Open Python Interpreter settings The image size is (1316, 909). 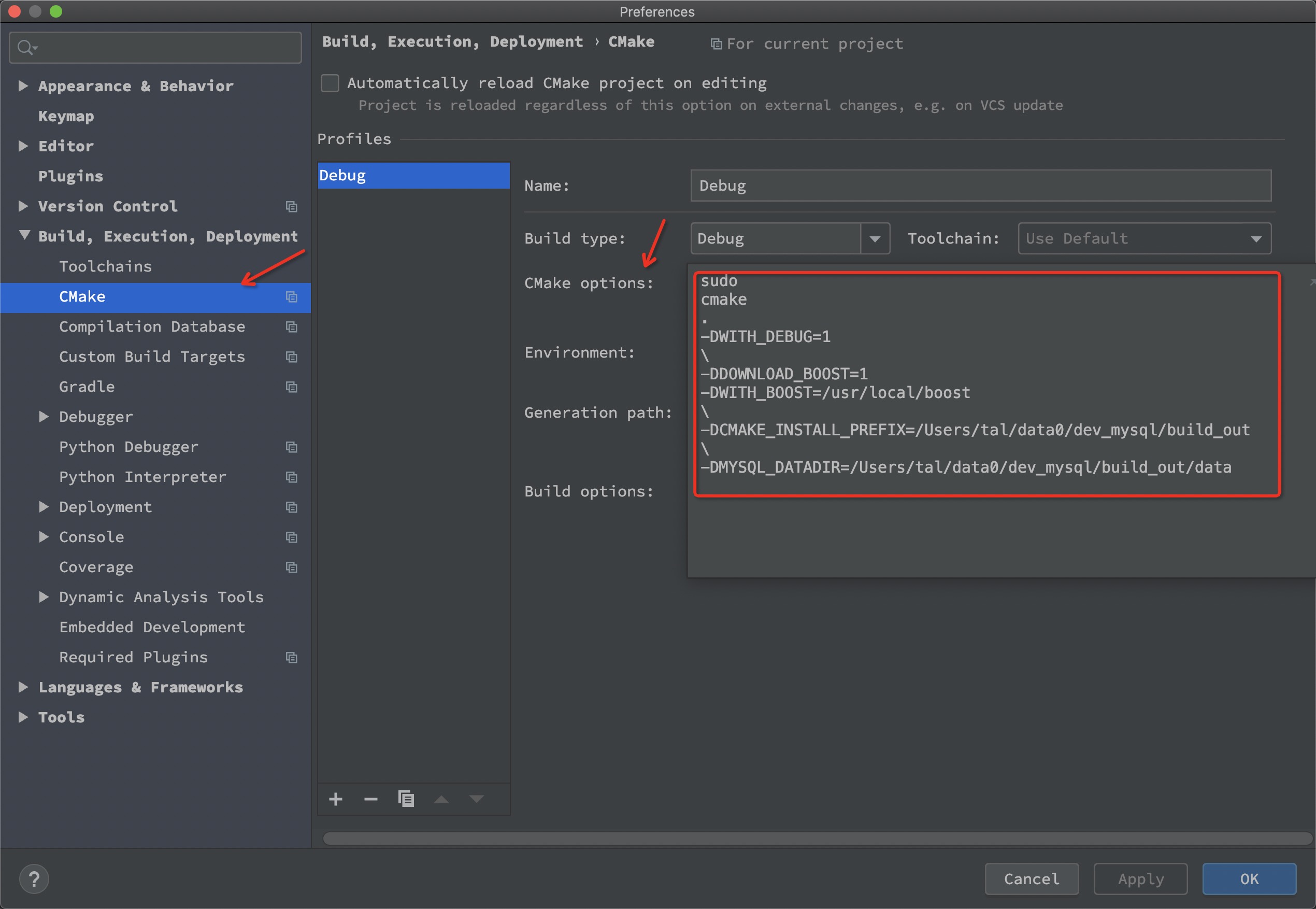[x=143, y=477]
